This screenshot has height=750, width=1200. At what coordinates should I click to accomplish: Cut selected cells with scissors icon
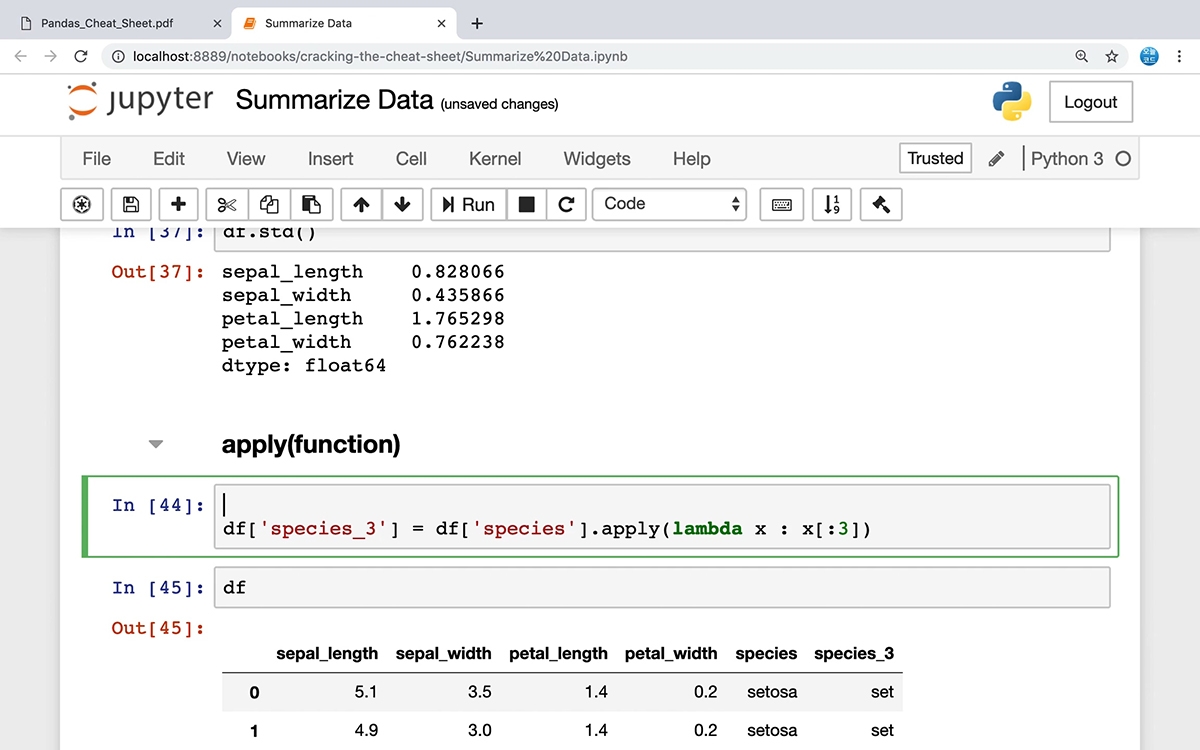227,204
